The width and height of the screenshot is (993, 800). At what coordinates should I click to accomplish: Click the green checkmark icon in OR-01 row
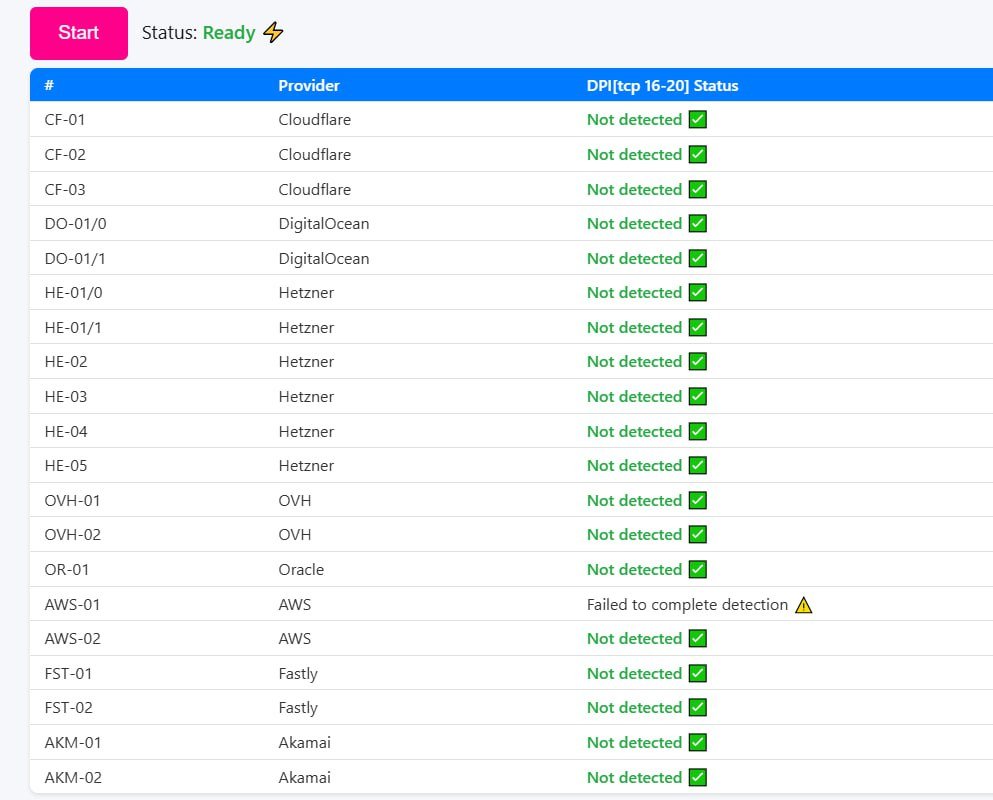[698, 570]
